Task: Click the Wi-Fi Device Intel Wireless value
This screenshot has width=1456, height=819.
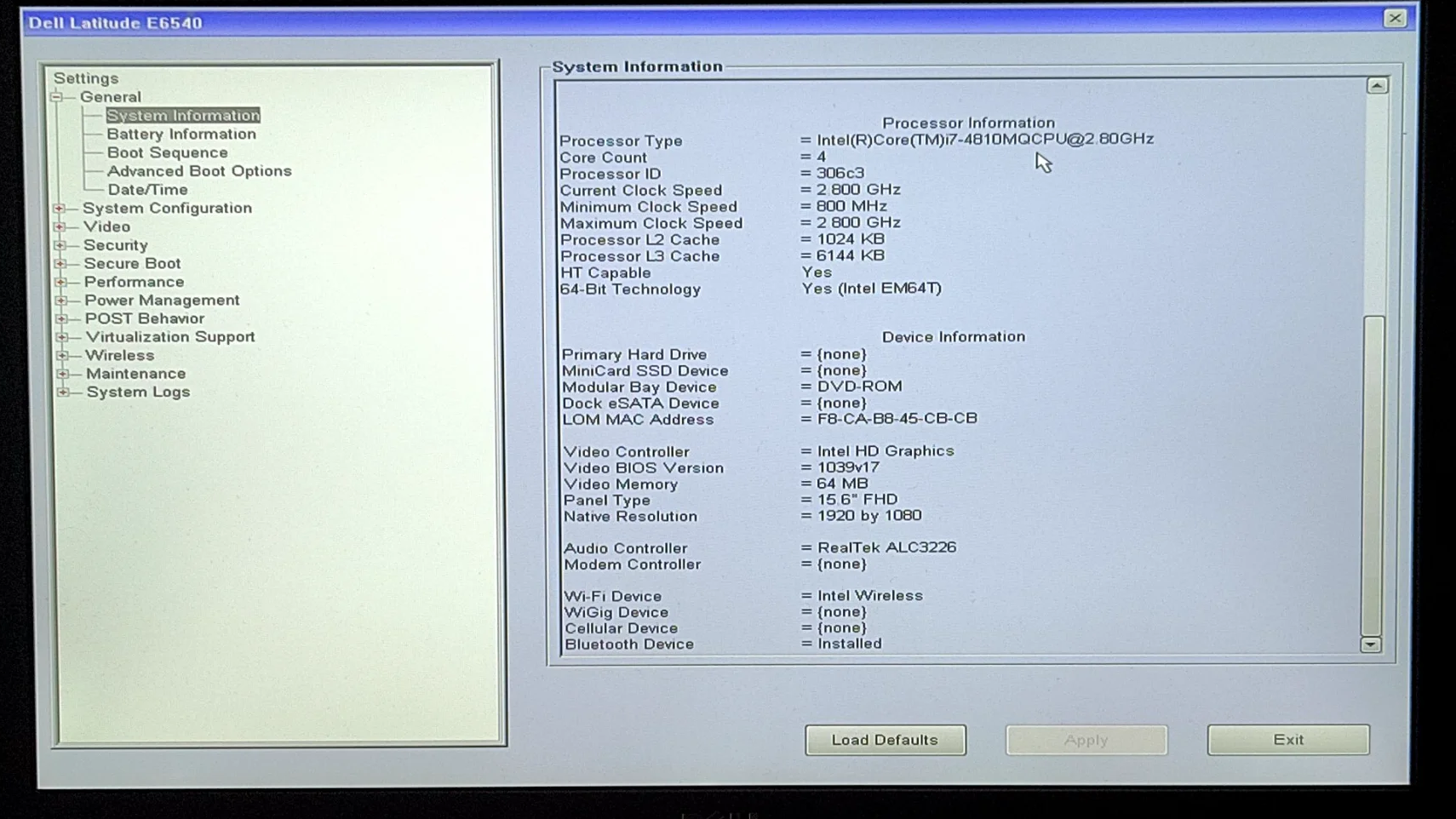Action: coord(870,596)
